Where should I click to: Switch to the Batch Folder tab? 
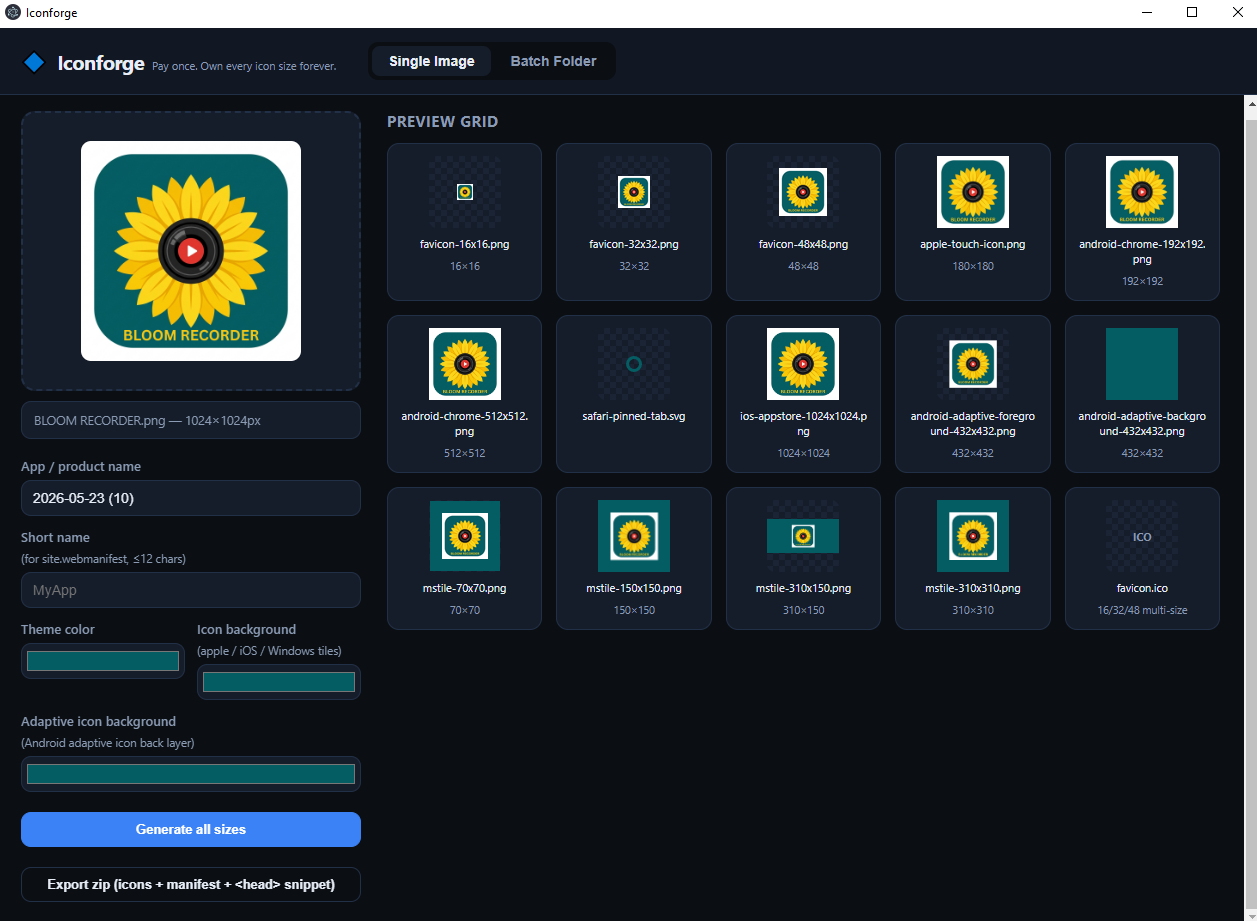[553, 61]
